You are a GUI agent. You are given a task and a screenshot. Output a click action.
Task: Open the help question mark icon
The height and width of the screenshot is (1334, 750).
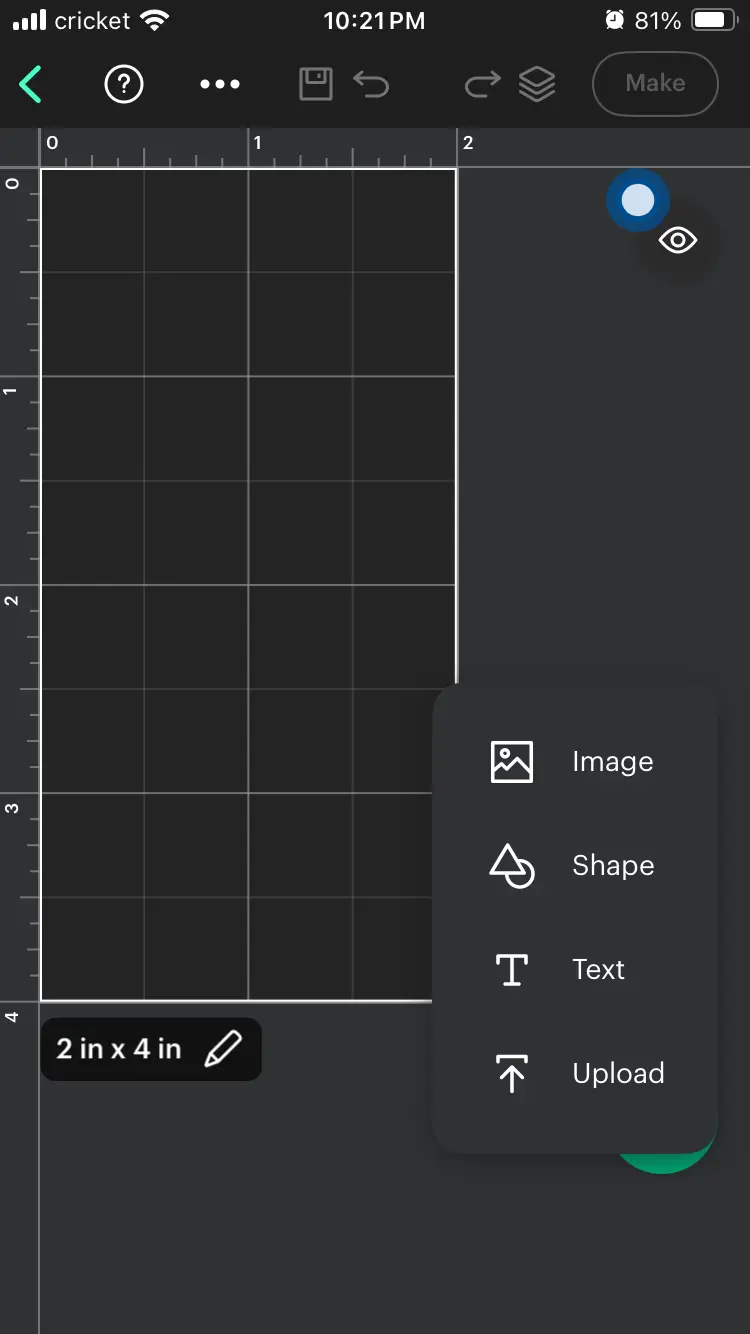(124, 84)
